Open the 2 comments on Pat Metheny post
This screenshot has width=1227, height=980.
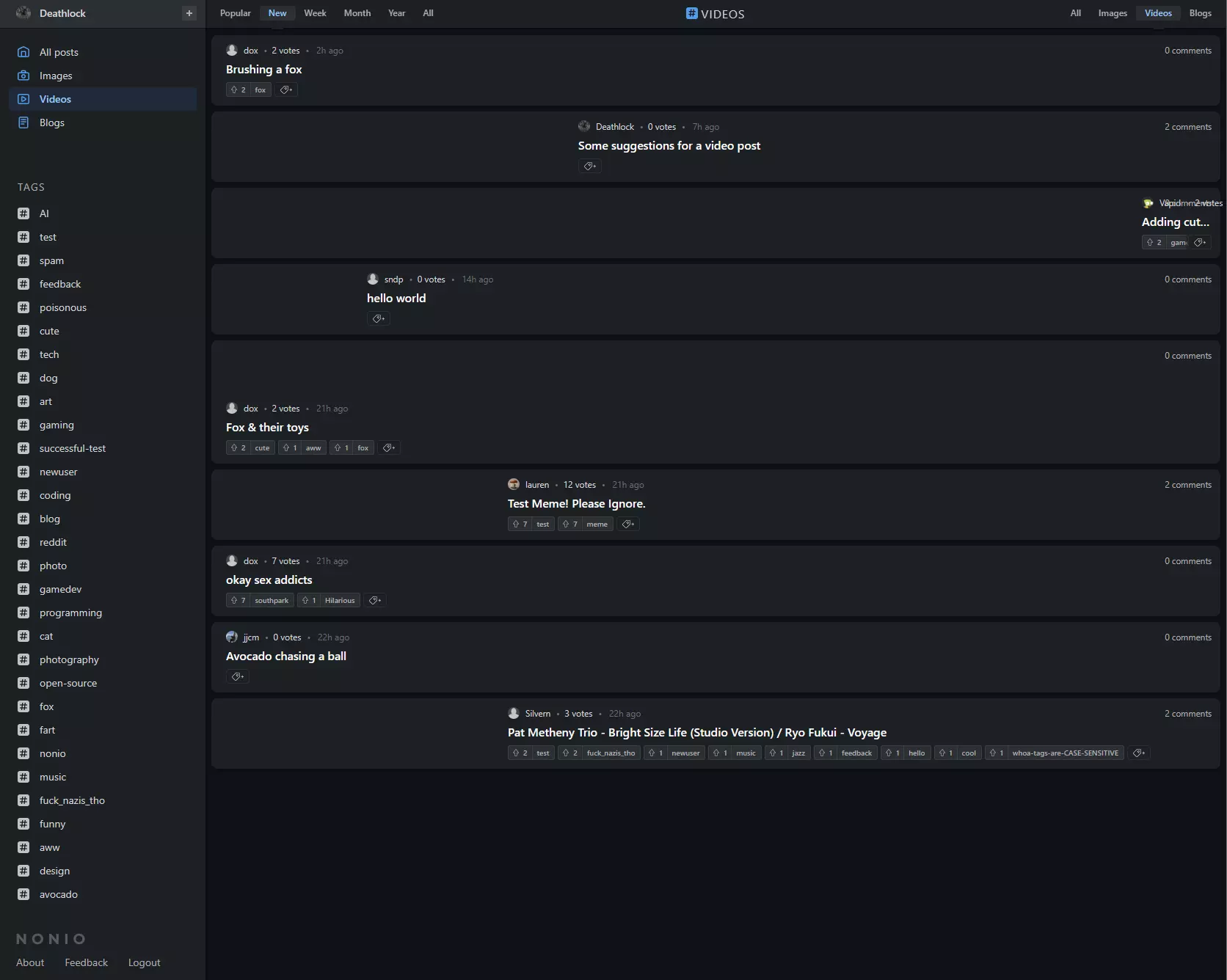pyautogui.click(x=1187, y=714)
